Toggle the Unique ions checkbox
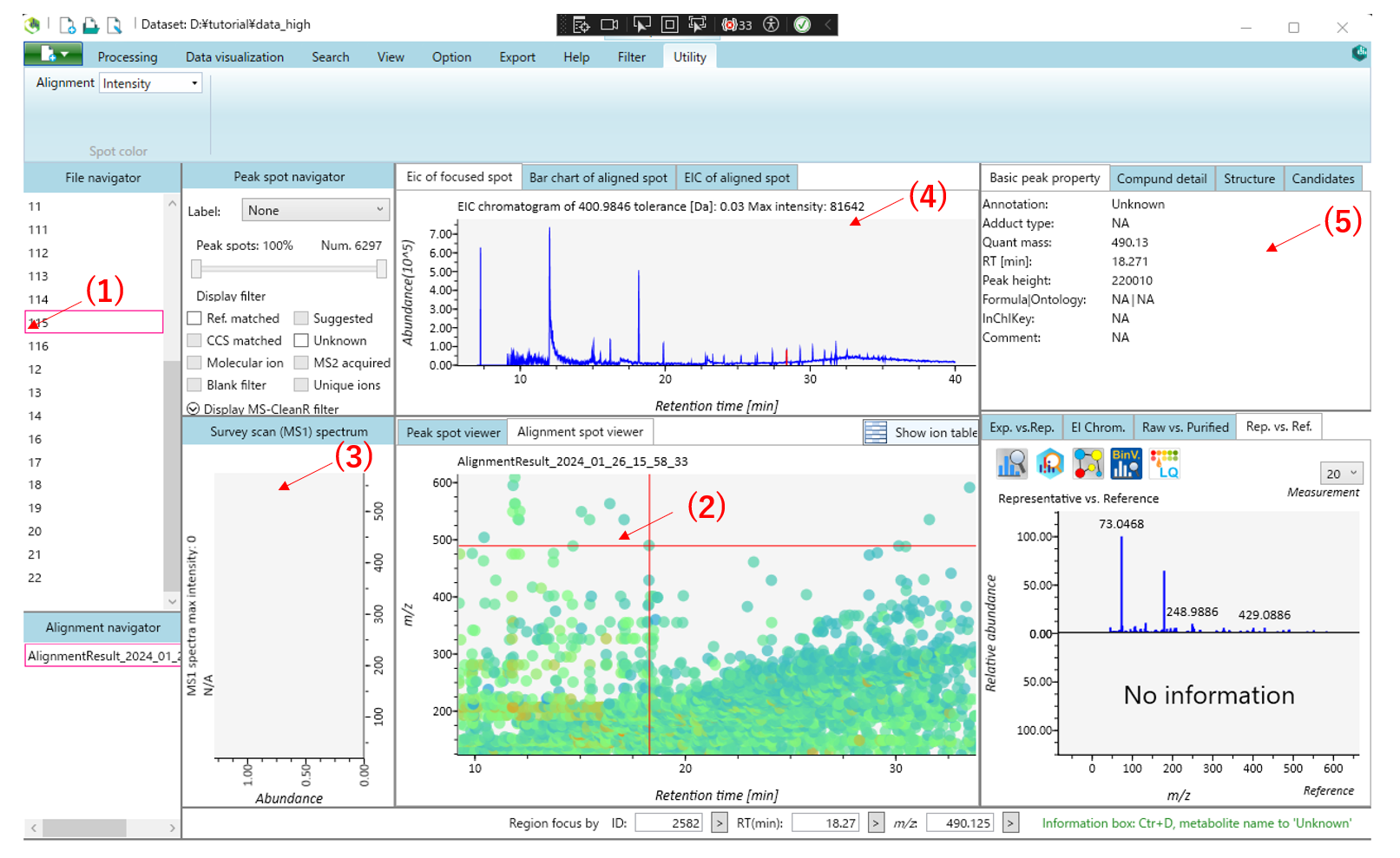1400x858 pixels. (301, 384)
